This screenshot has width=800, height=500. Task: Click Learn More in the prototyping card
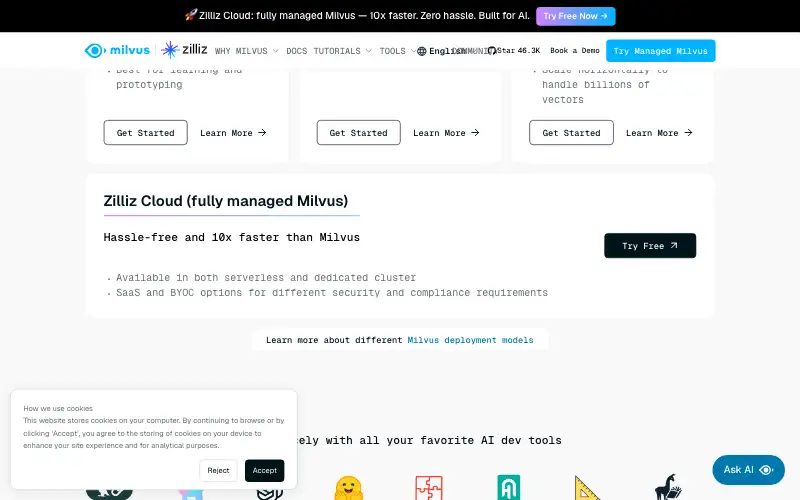(233, 133)
